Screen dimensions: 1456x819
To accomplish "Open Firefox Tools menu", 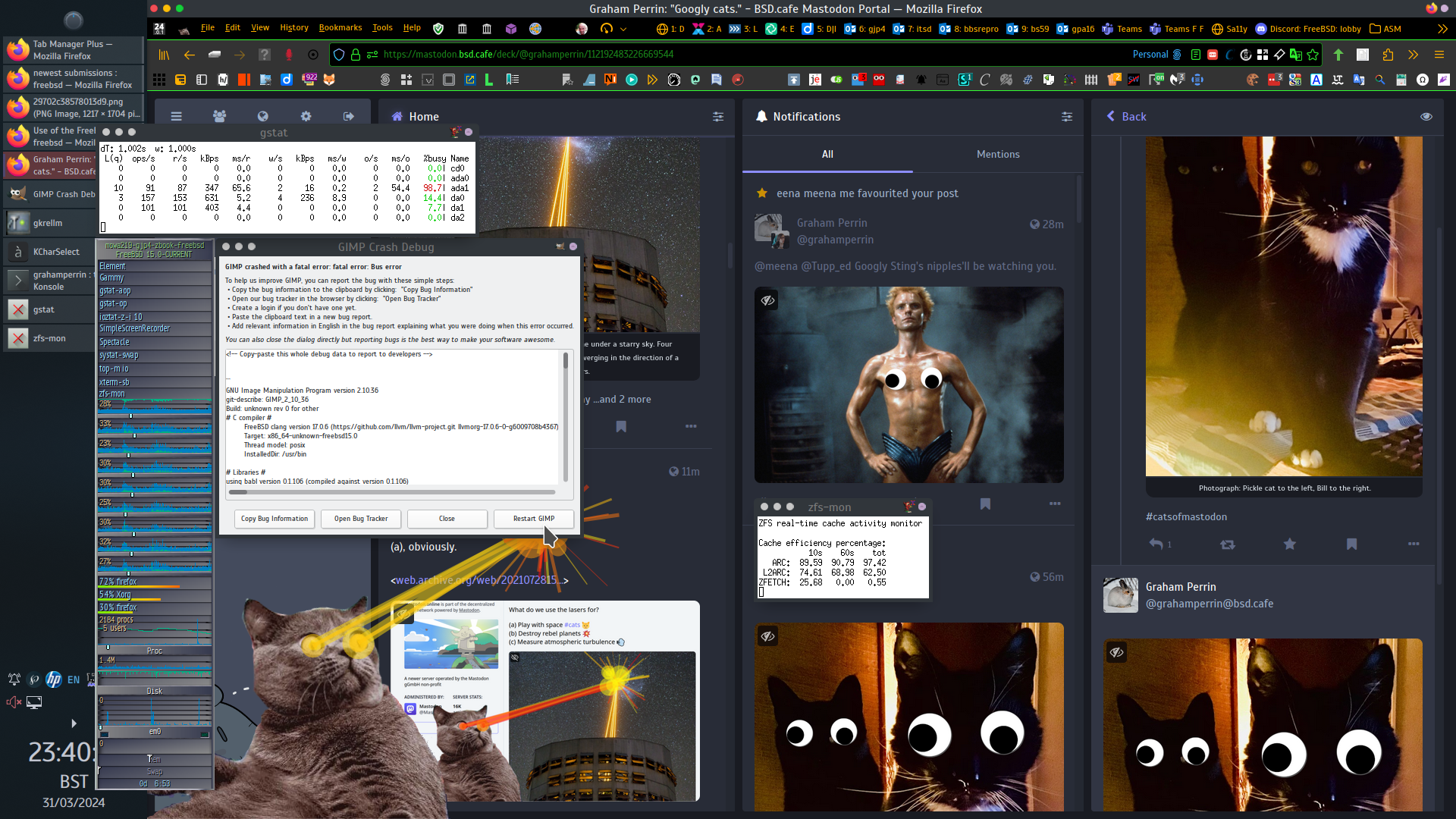I will 382,27.
